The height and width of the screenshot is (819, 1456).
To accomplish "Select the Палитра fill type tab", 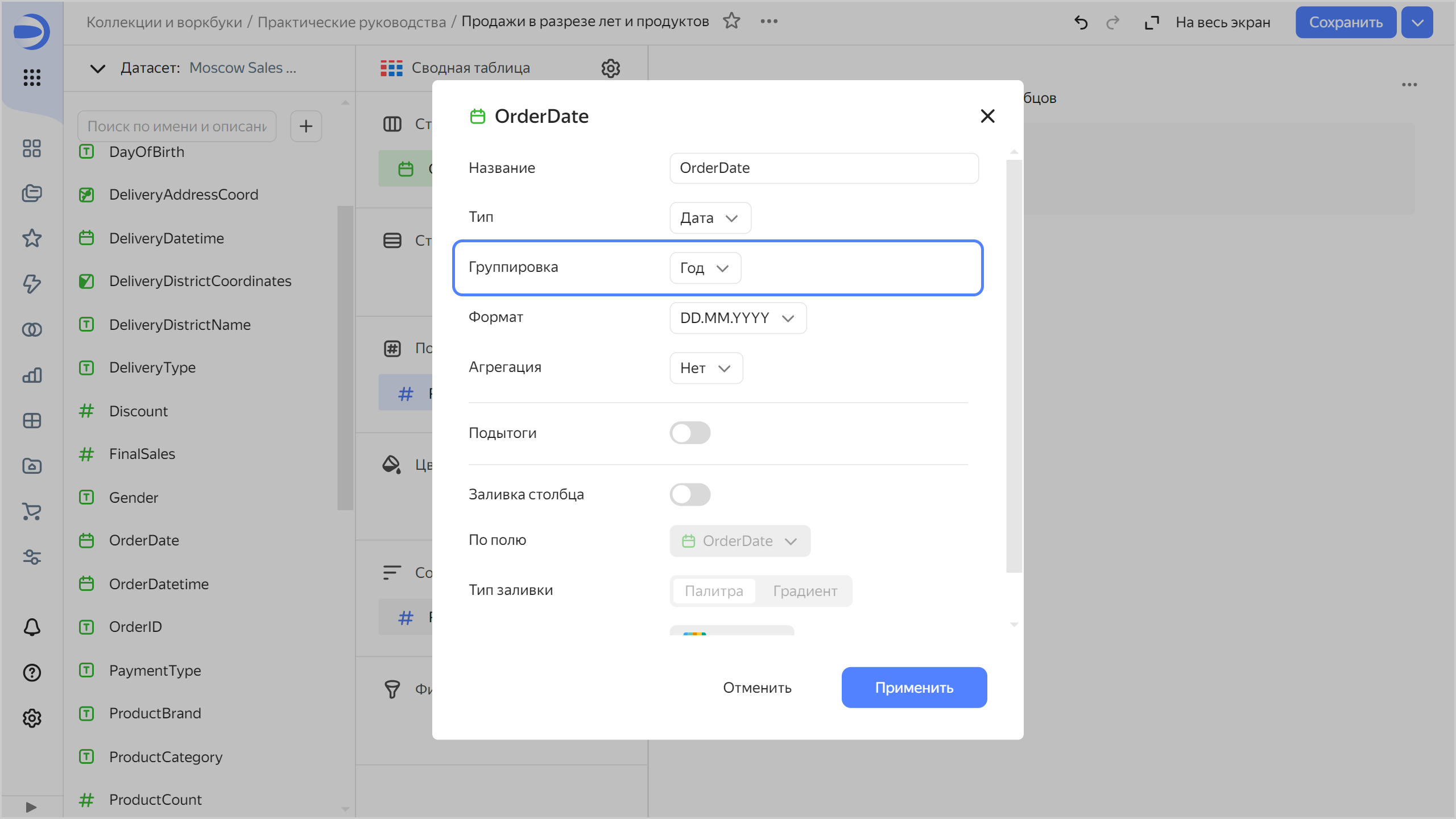I will [713, 591].
